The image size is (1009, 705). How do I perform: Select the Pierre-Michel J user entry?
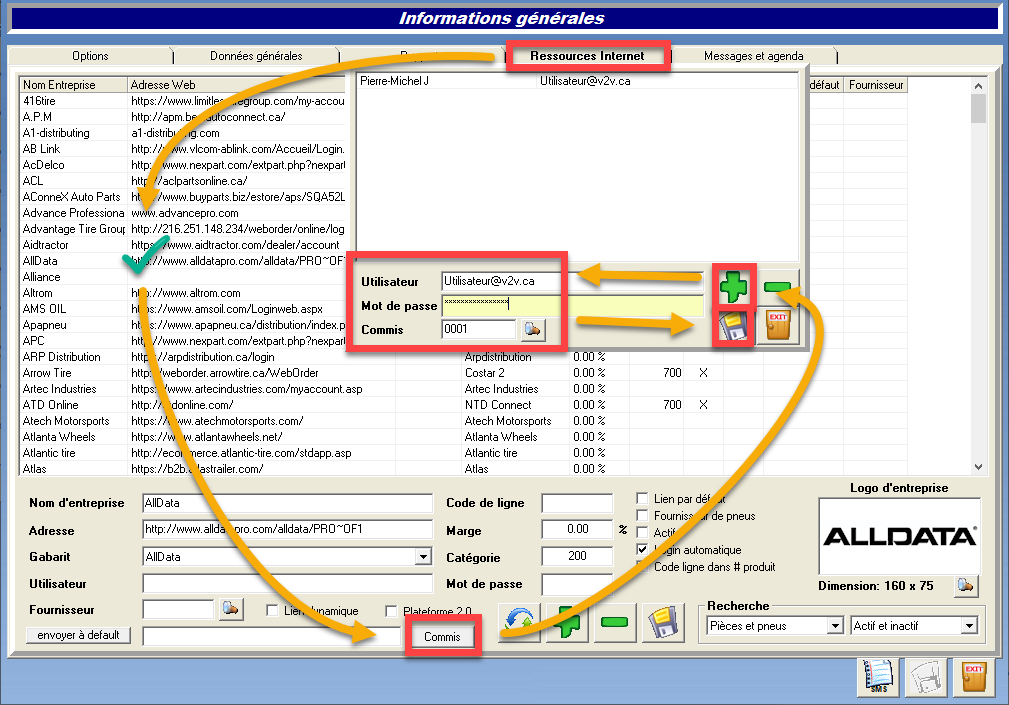click(577, 81)
